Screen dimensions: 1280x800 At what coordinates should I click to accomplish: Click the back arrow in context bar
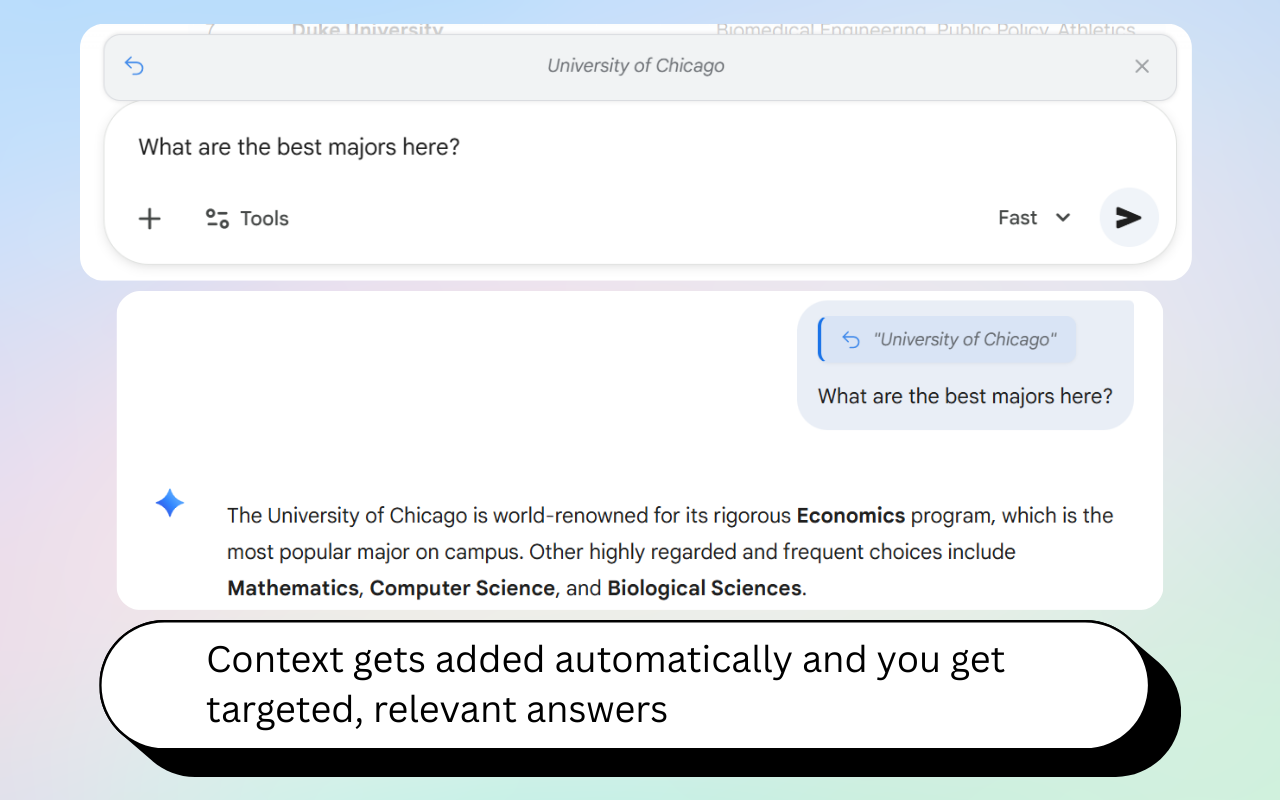134,65
